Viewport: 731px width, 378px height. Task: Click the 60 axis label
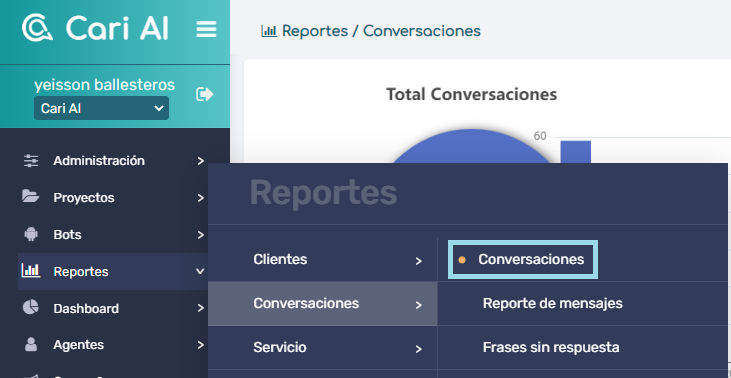(540, 136)
